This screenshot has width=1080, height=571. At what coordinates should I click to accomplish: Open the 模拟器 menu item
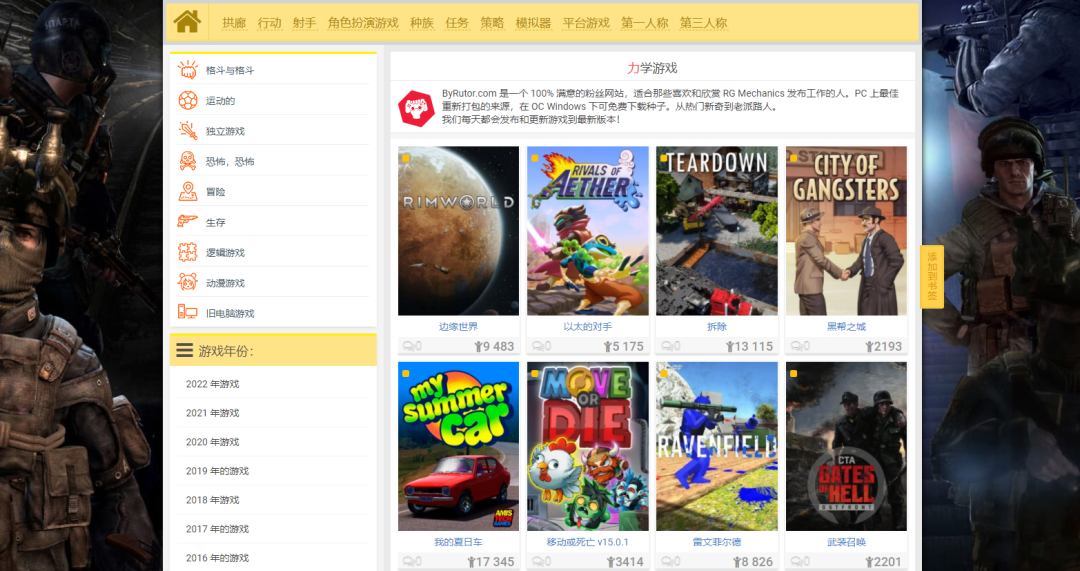pos(533,23)
